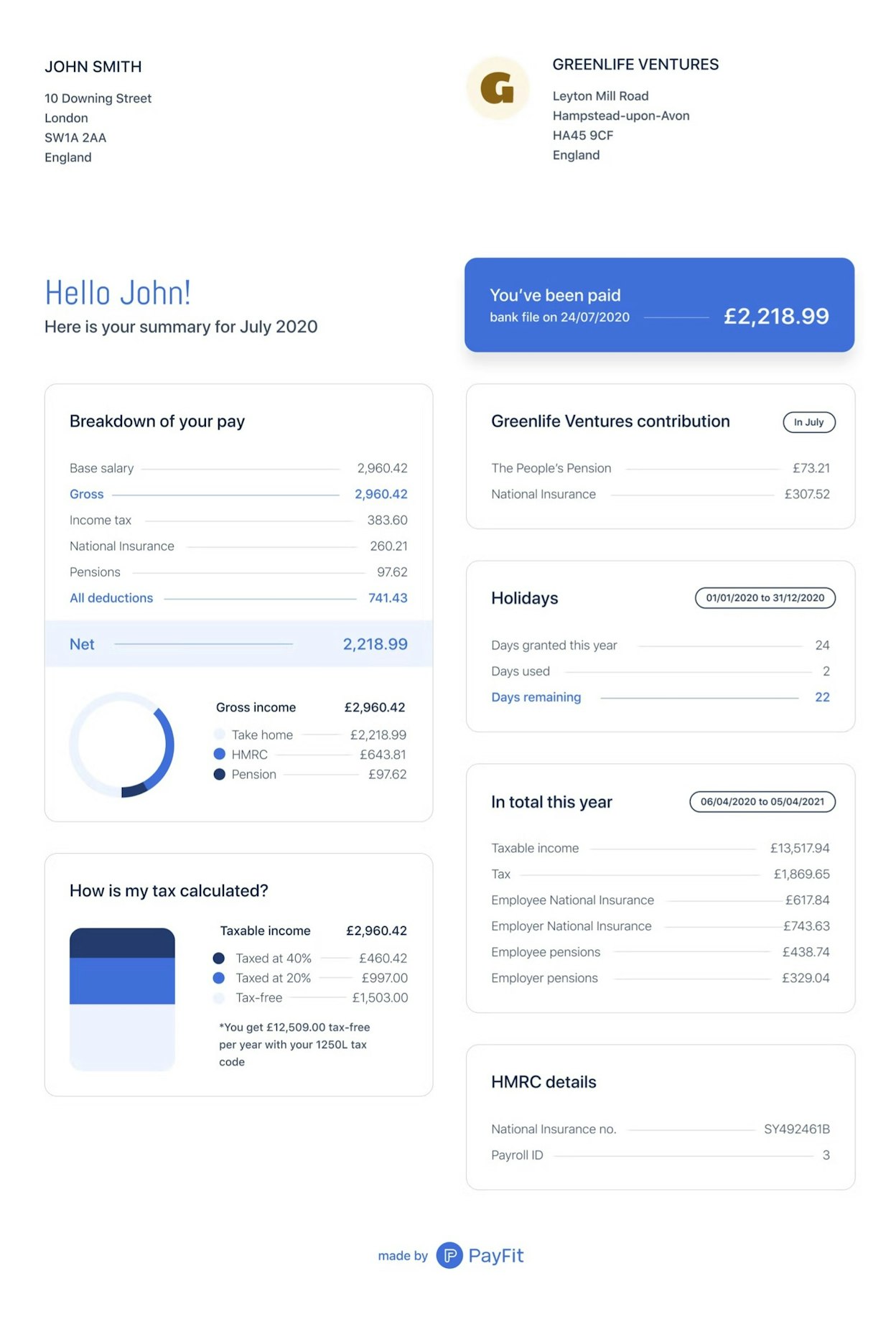Click the paid amount £2,218.99 in banner
Viewport: 896px width, 1319px height.
[776, 316]
